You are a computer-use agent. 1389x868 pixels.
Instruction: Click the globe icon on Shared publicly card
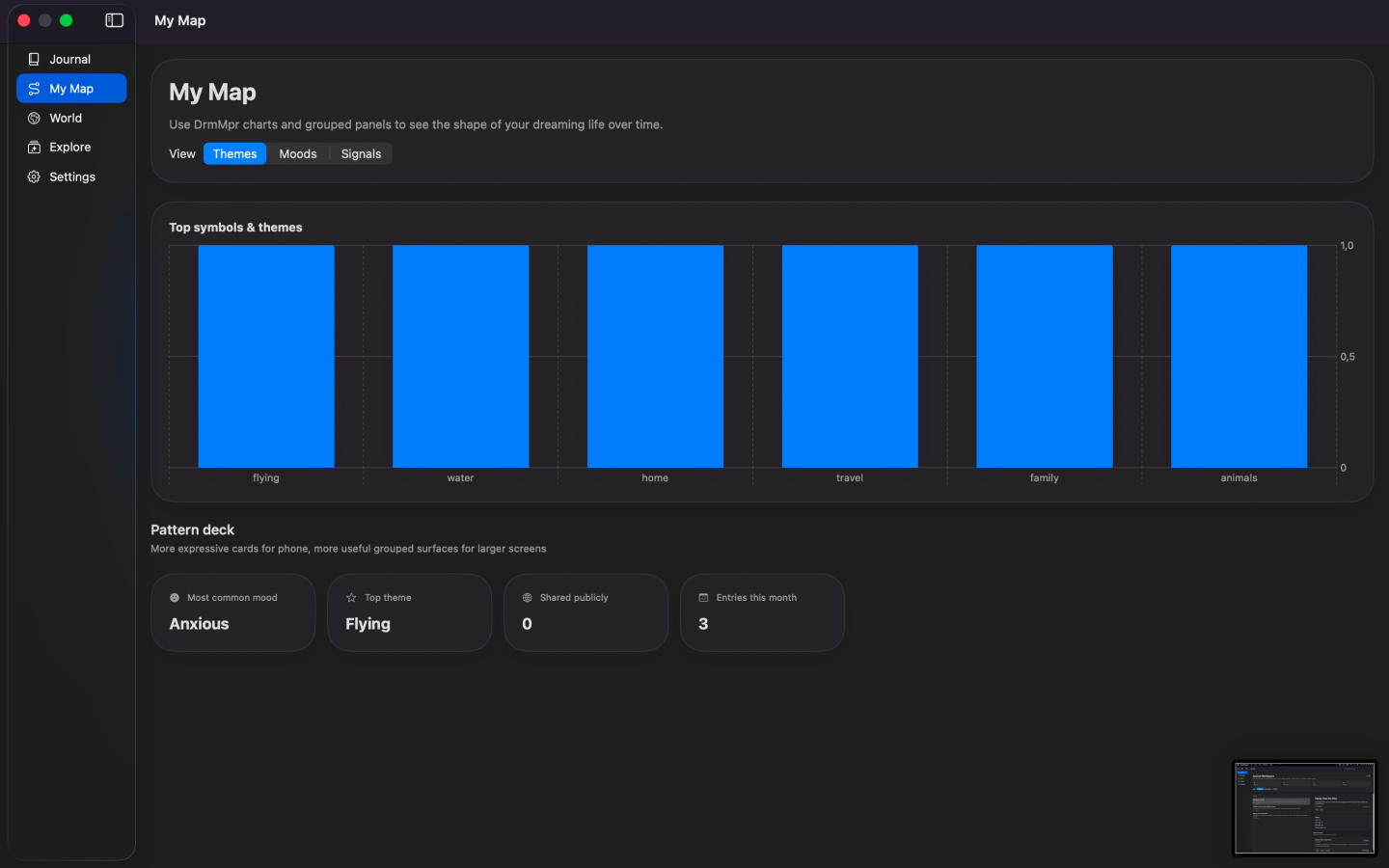pyautogui.click(x=527, y=598)
